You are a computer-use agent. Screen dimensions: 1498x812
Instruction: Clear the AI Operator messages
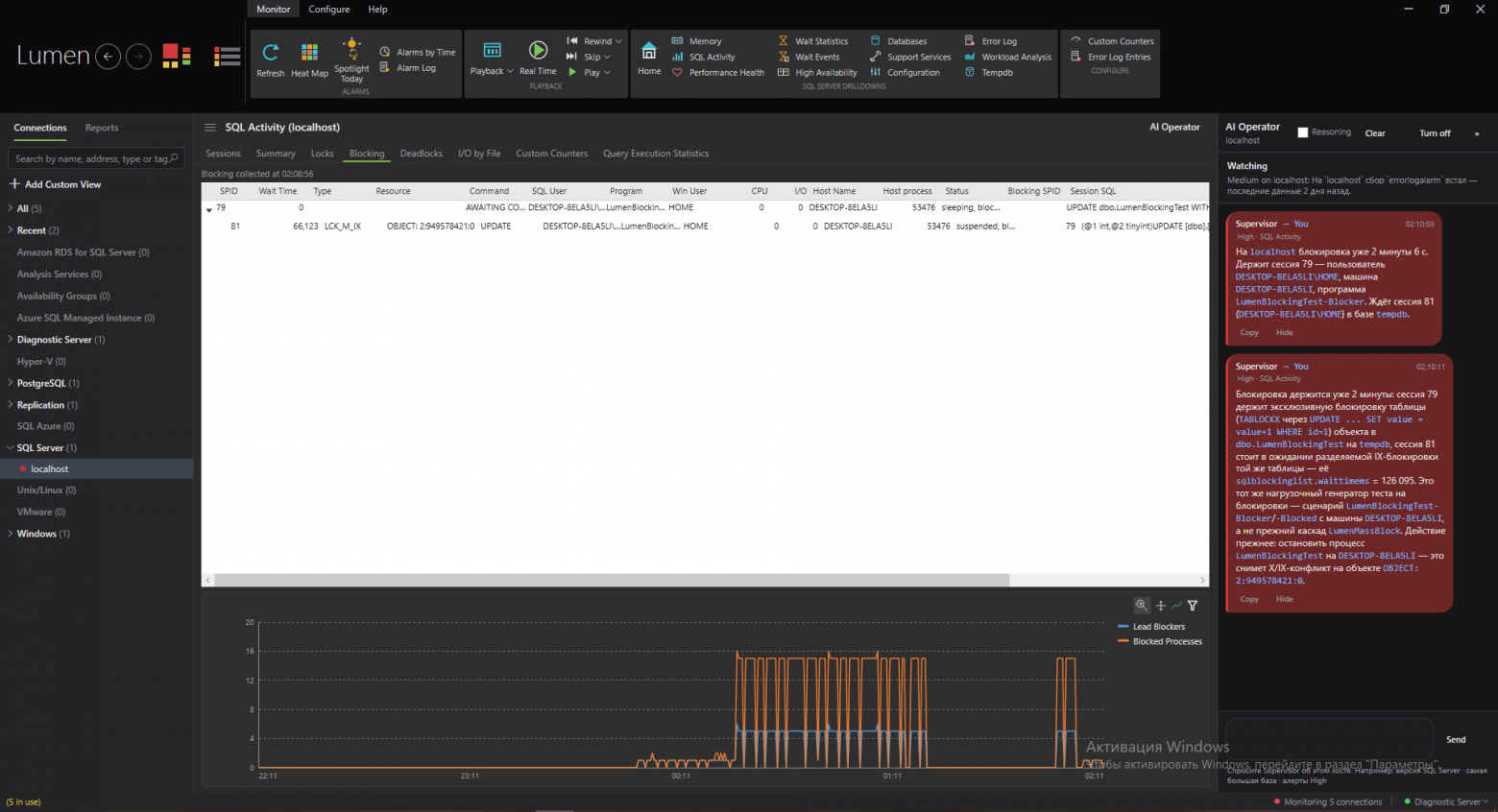(x=1375, y=133)
